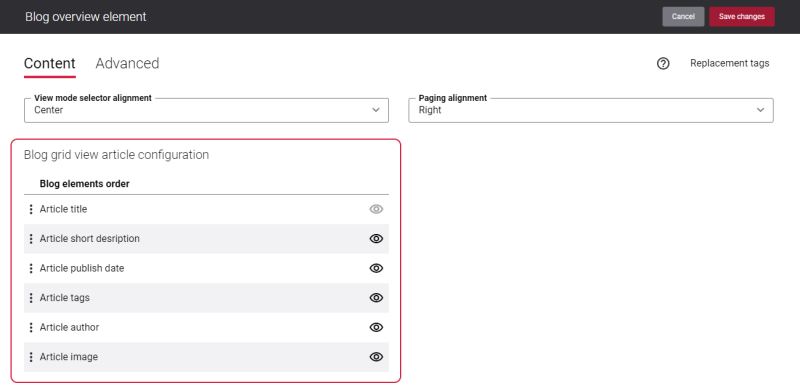800x391 pixels.
Task: Click drag handle dots for Article short desription
Action: click(x=31, y=239)
